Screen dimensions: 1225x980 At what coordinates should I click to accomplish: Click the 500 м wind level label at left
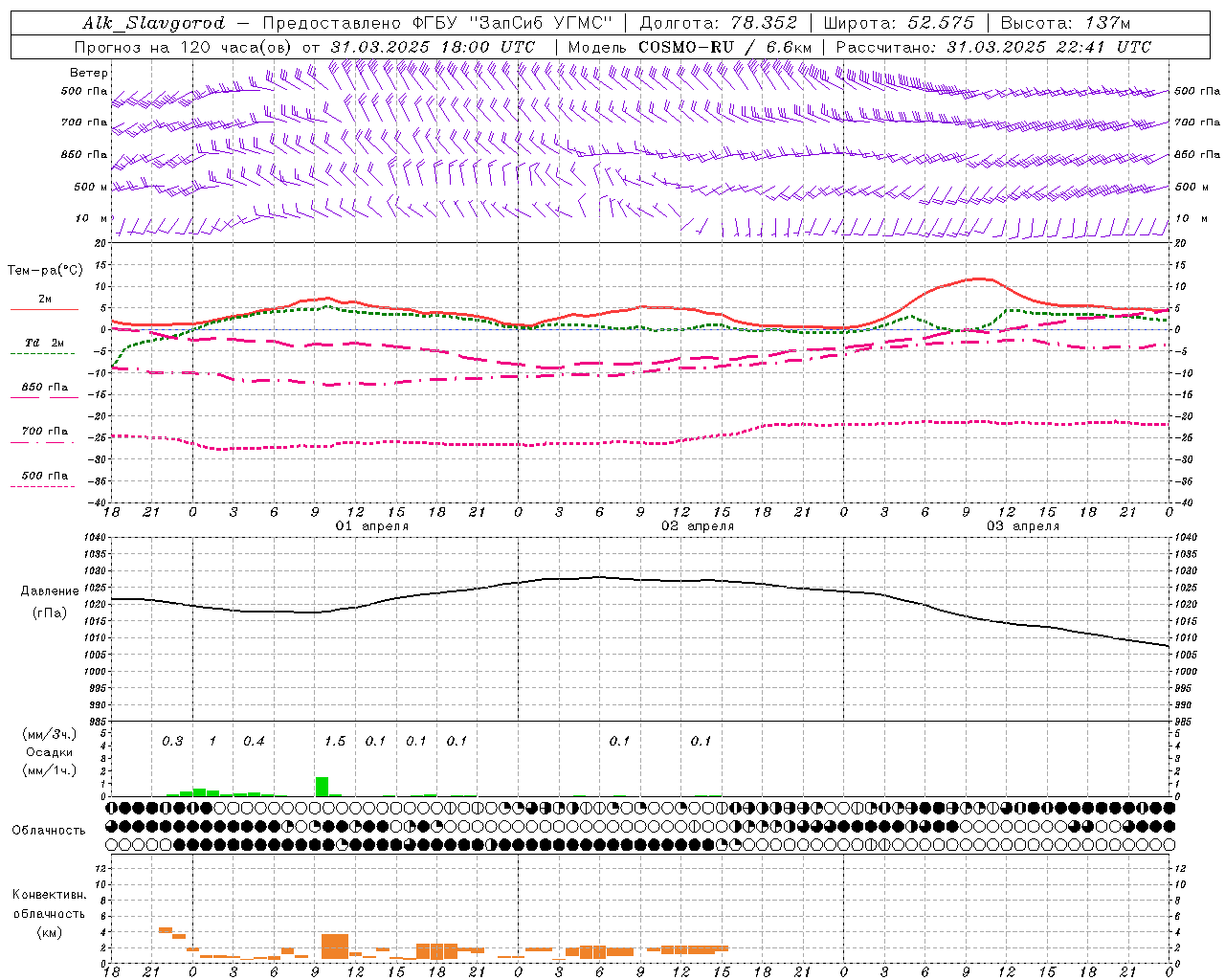[91, 187]
